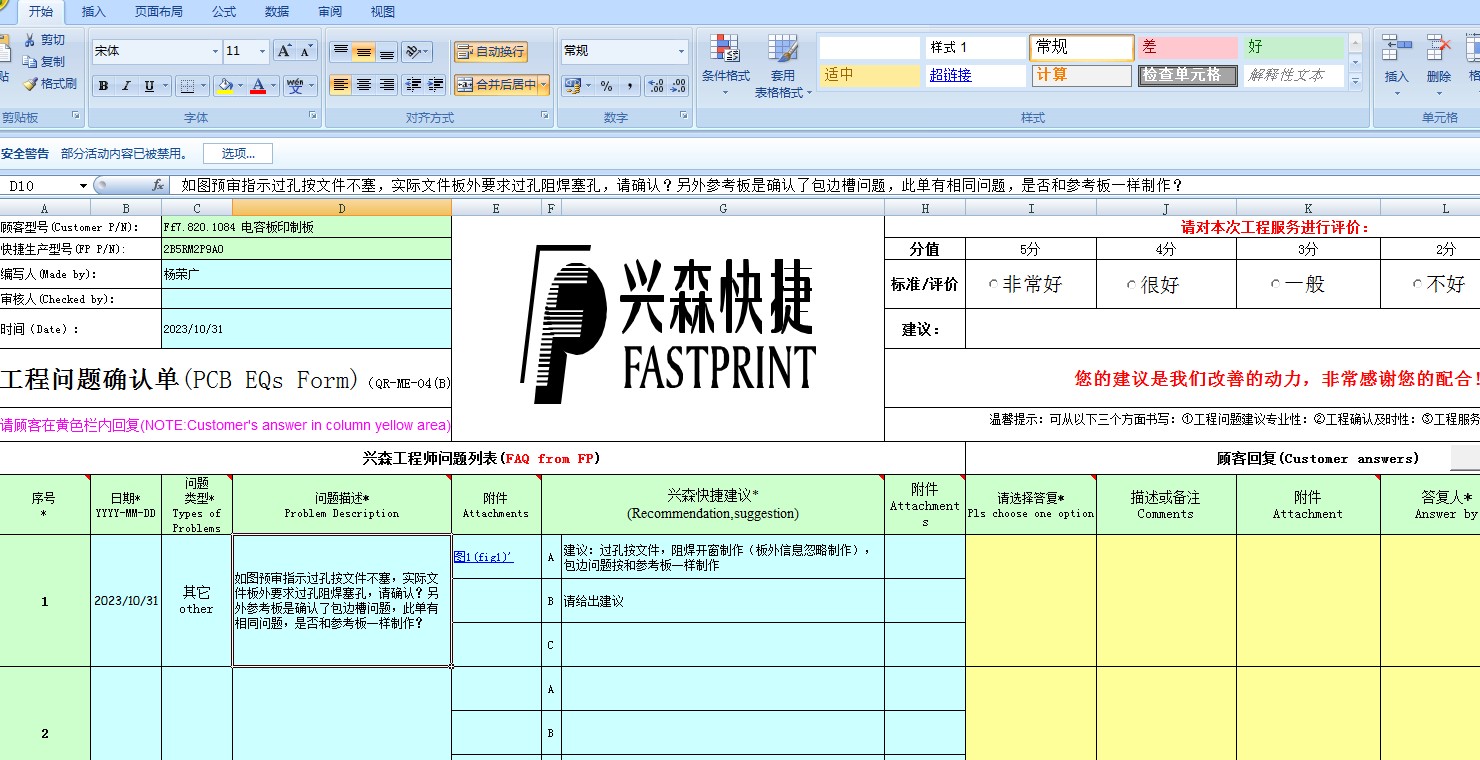Apply the 差 (Bad) red cell style

tap(1187, 47)
